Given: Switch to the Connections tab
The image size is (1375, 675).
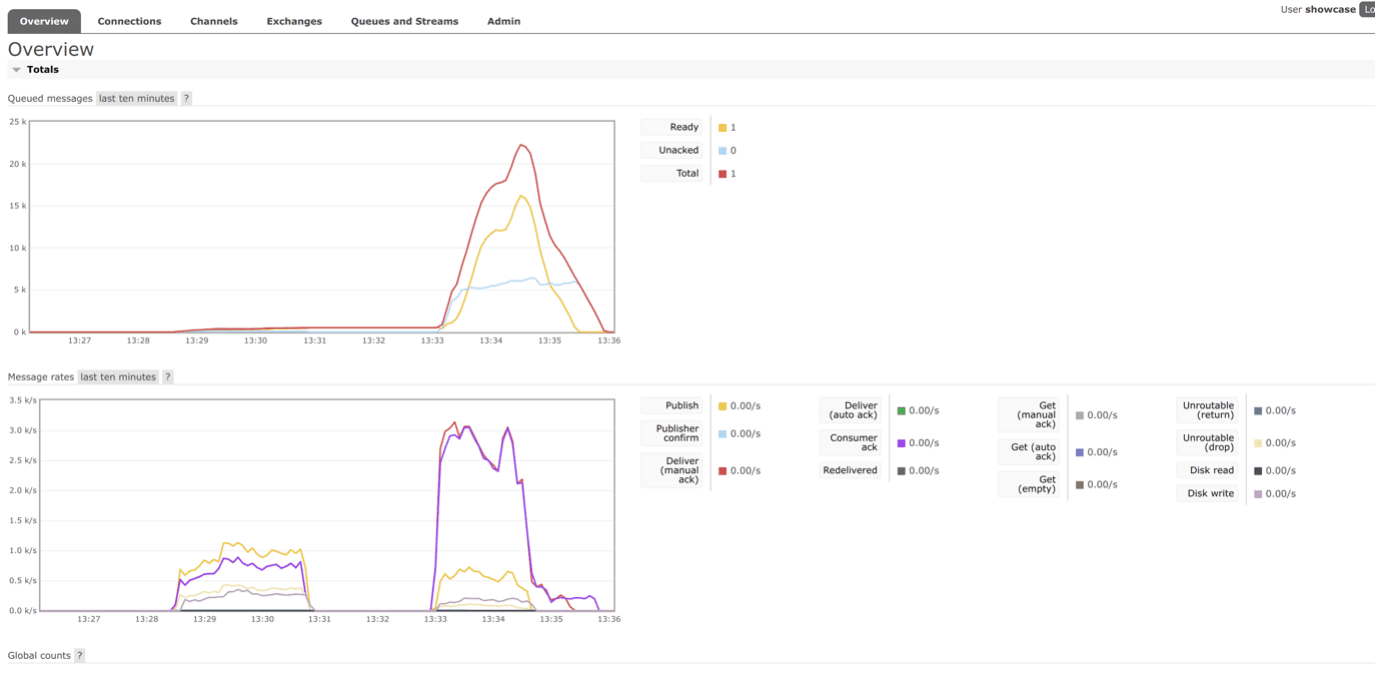Looking at the screenshot, I should (x=129, y=21).
